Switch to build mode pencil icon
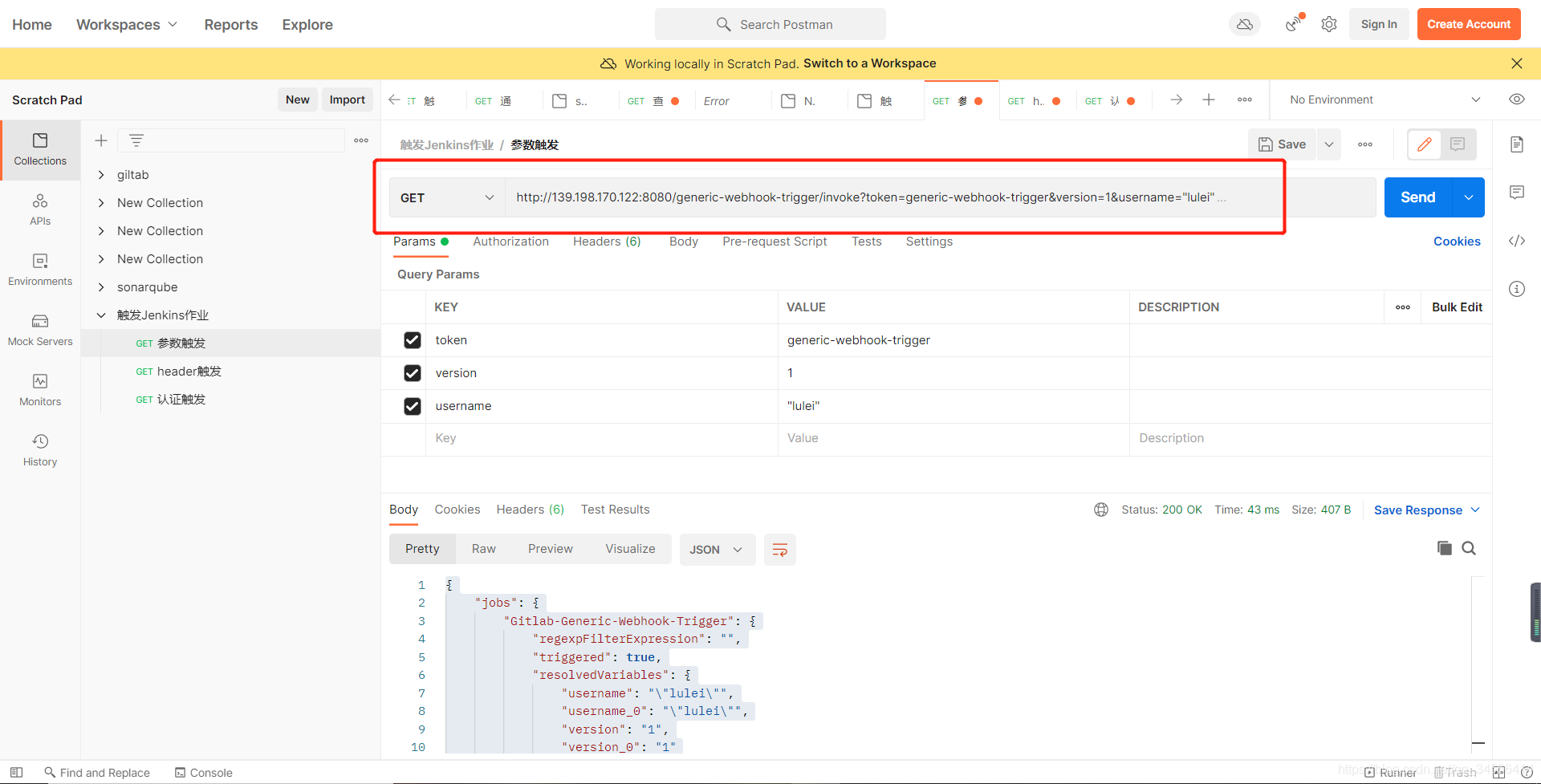The height and width of the screenshot is (784, 1541). point(1425,144)
